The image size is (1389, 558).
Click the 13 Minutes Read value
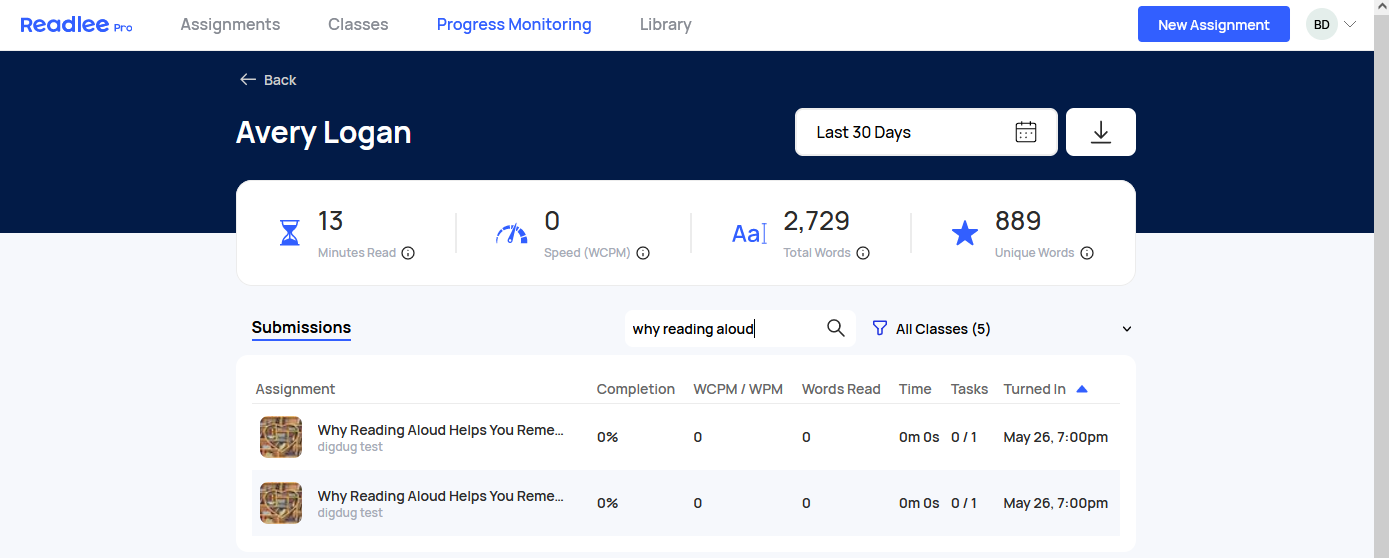[x=330, y=221]
